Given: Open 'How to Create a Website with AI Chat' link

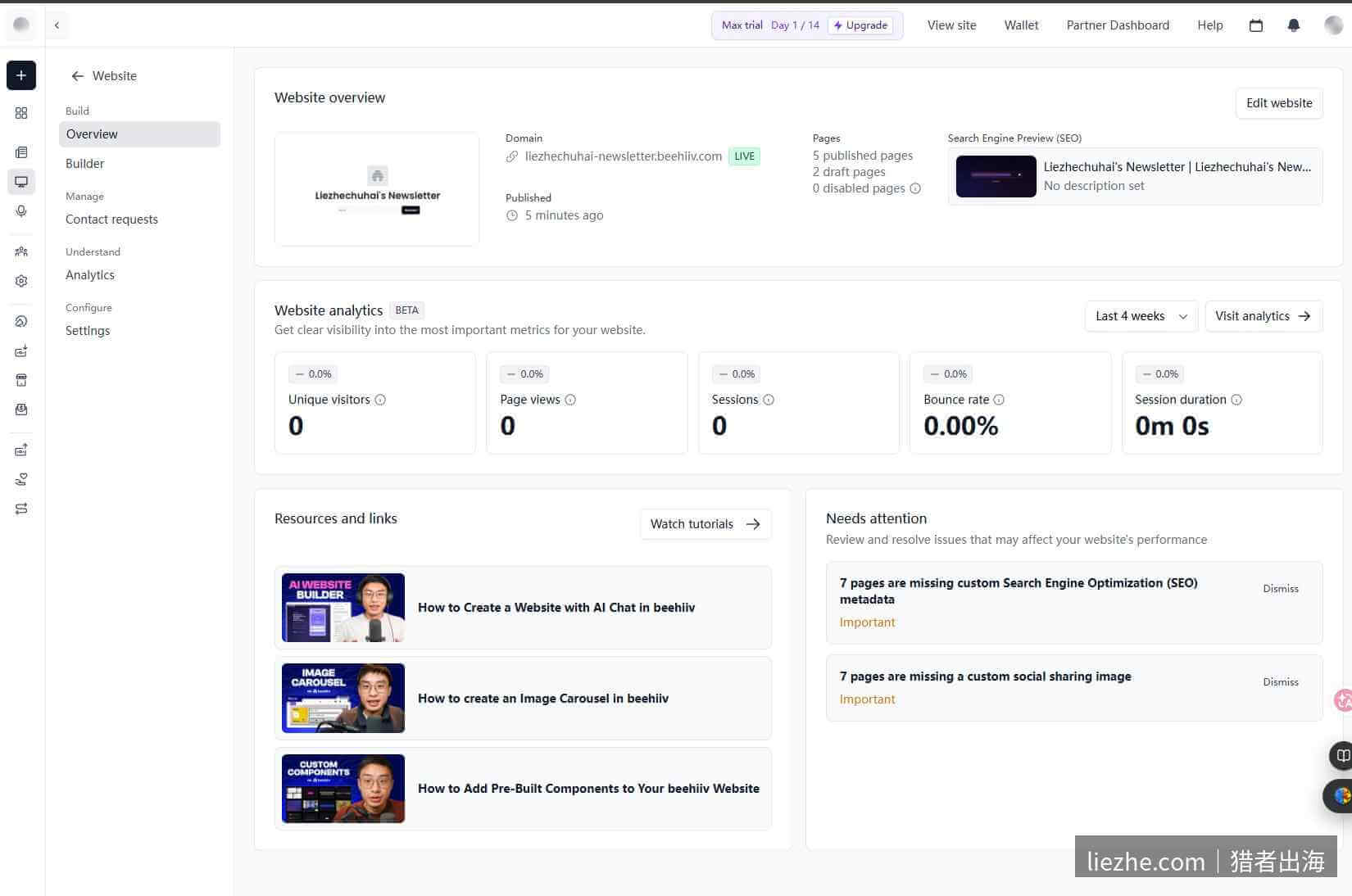Looking at the screenshot, I should pyautogui.click(x=556, y=608).
